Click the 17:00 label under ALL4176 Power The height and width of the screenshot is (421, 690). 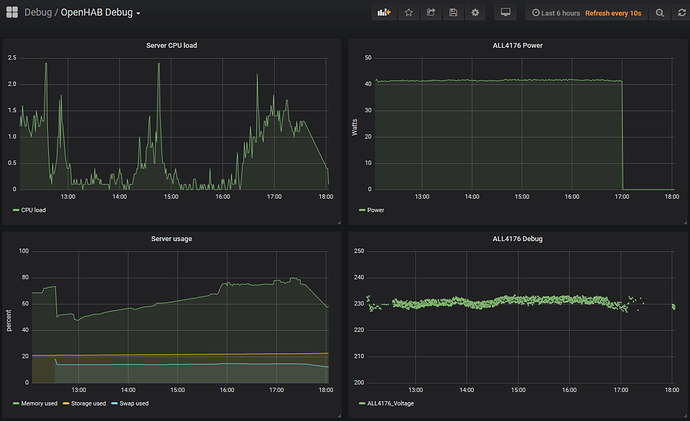[622, 197]
